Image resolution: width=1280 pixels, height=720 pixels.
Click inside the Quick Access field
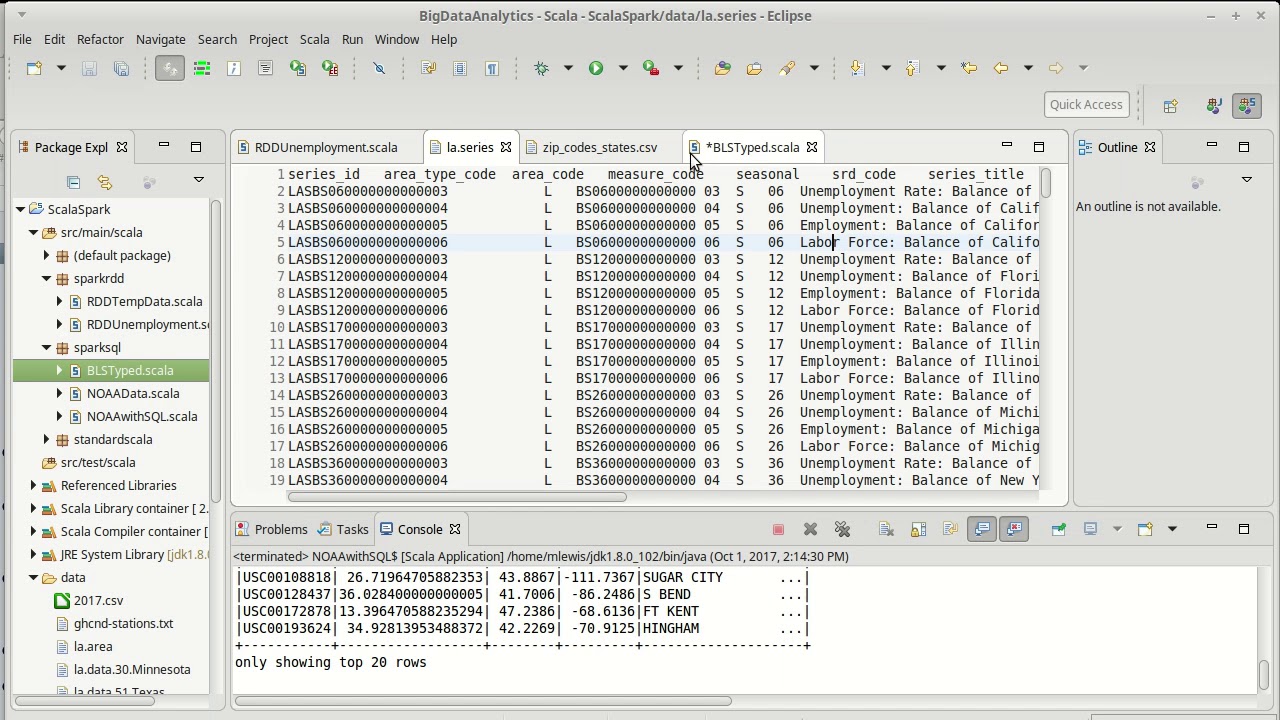(x=1086, y=105)
